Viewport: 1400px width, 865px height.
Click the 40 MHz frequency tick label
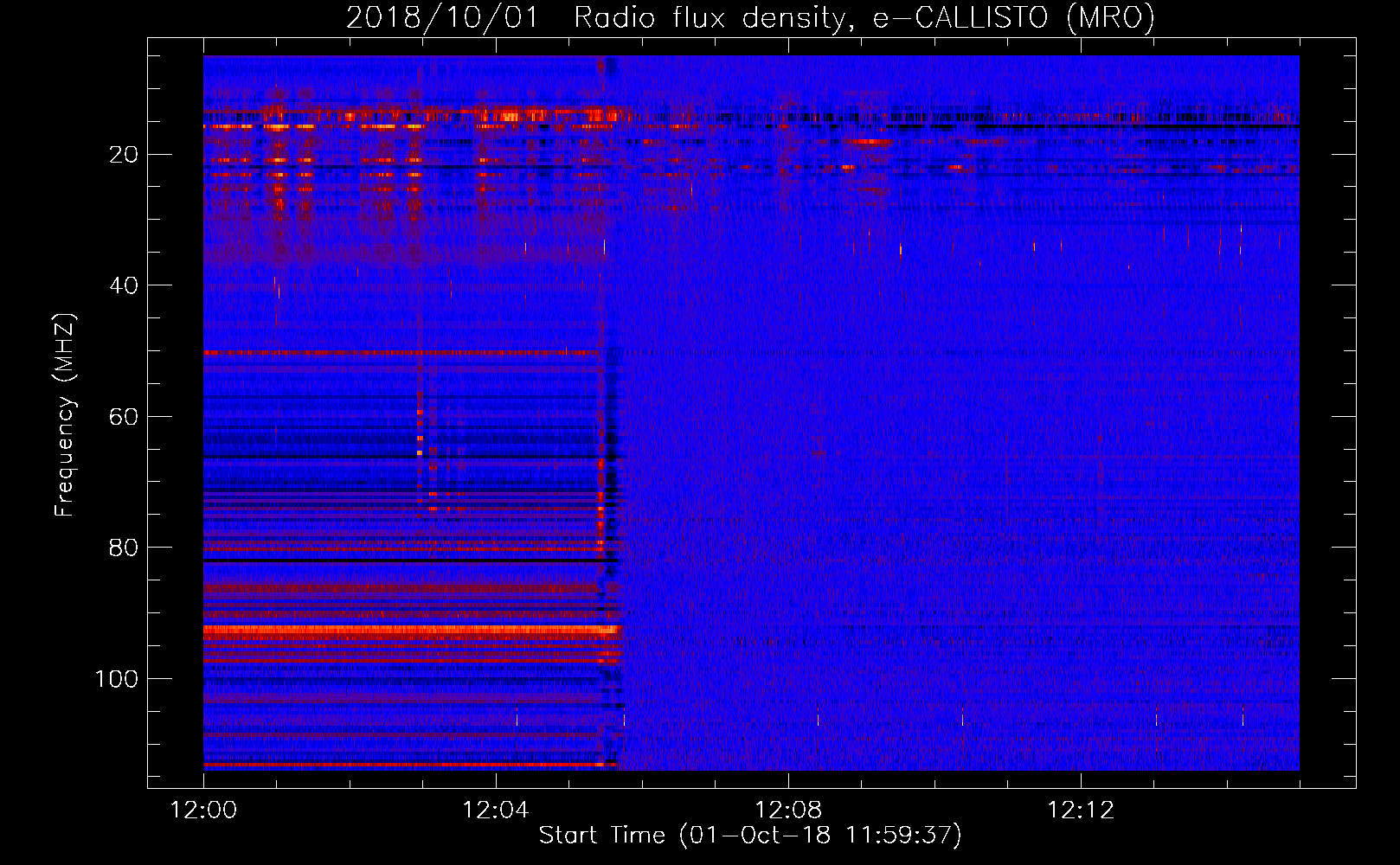tap(124, 285)
